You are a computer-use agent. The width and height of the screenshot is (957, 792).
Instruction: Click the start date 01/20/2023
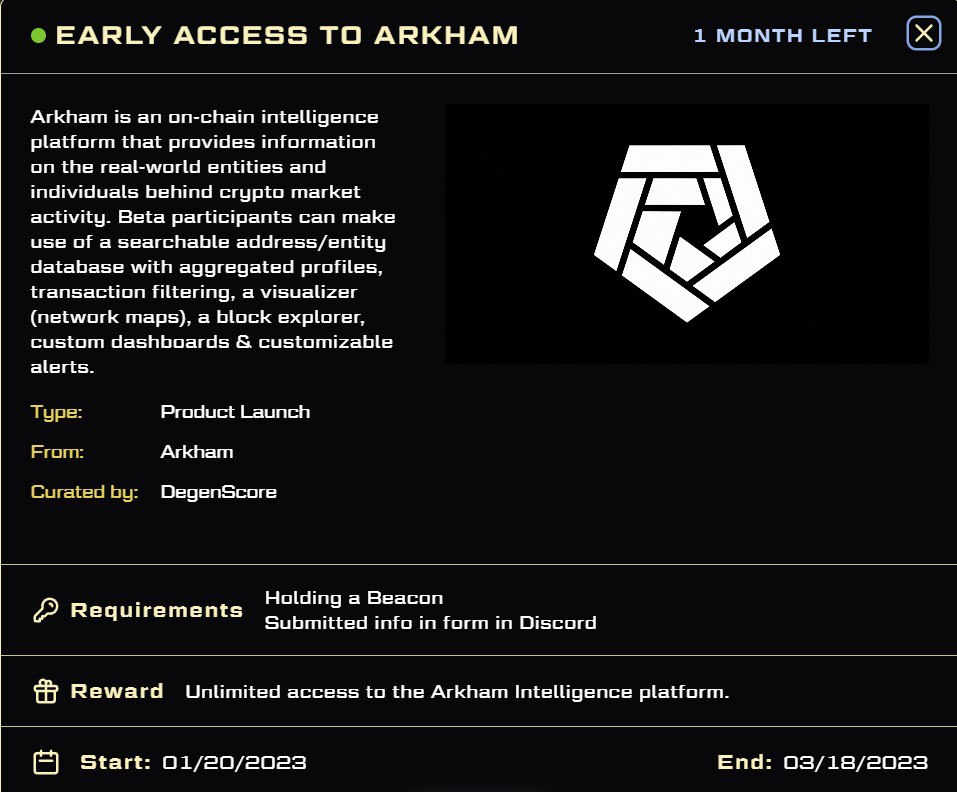click(x=233, y=763)
